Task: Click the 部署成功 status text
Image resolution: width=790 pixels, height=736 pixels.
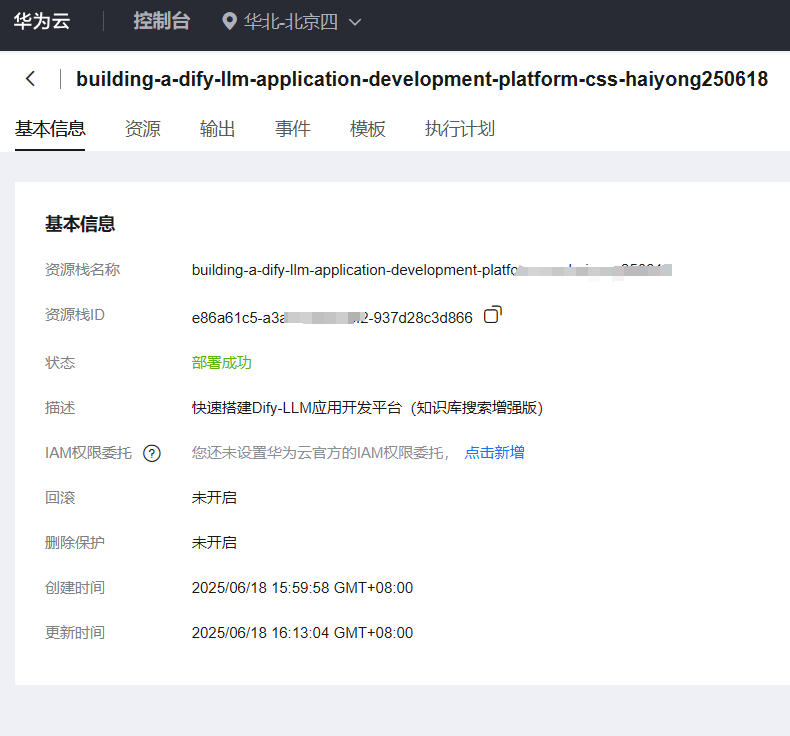Action: pyautogui.click(x=221, y=363)
